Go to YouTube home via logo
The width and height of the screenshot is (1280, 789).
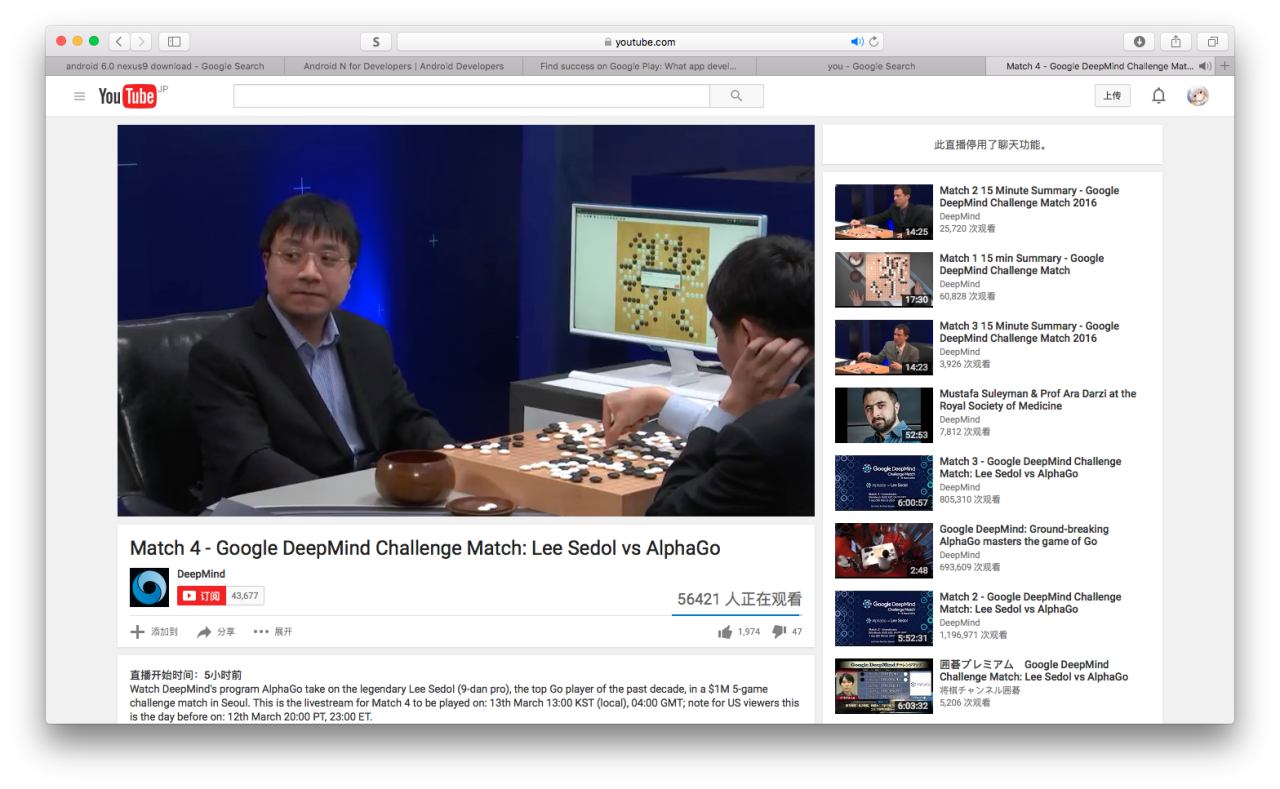coord(127,96)
